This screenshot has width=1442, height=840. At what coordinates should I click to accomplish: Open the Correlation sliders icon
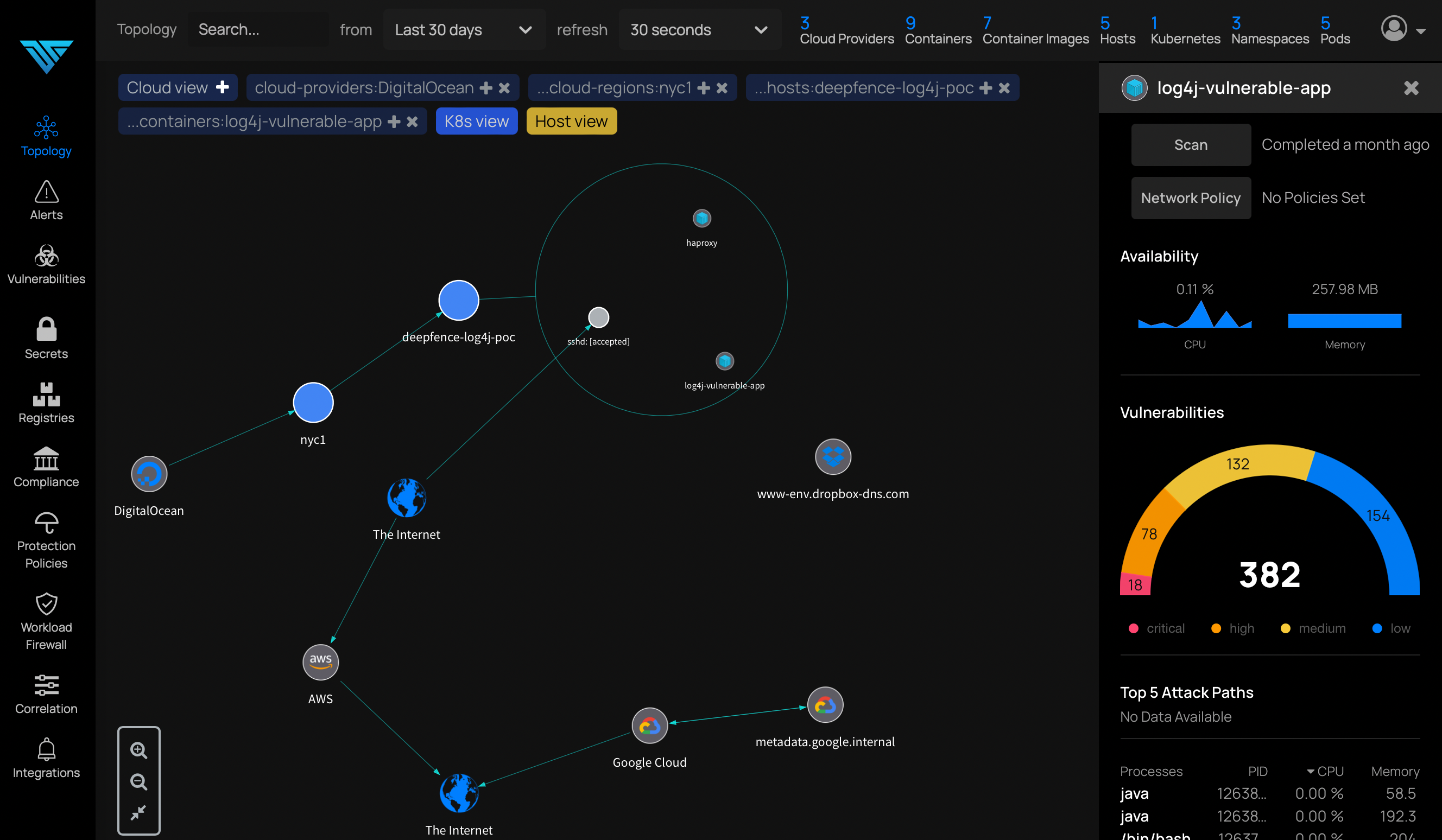point(46,685)
